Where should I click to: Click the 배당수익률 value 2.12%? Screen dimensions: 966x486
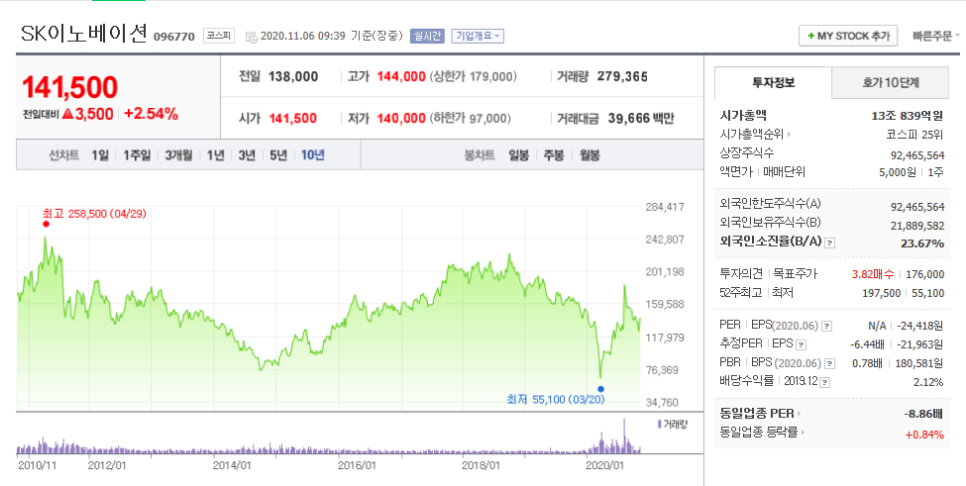click(x=928, y=383)
